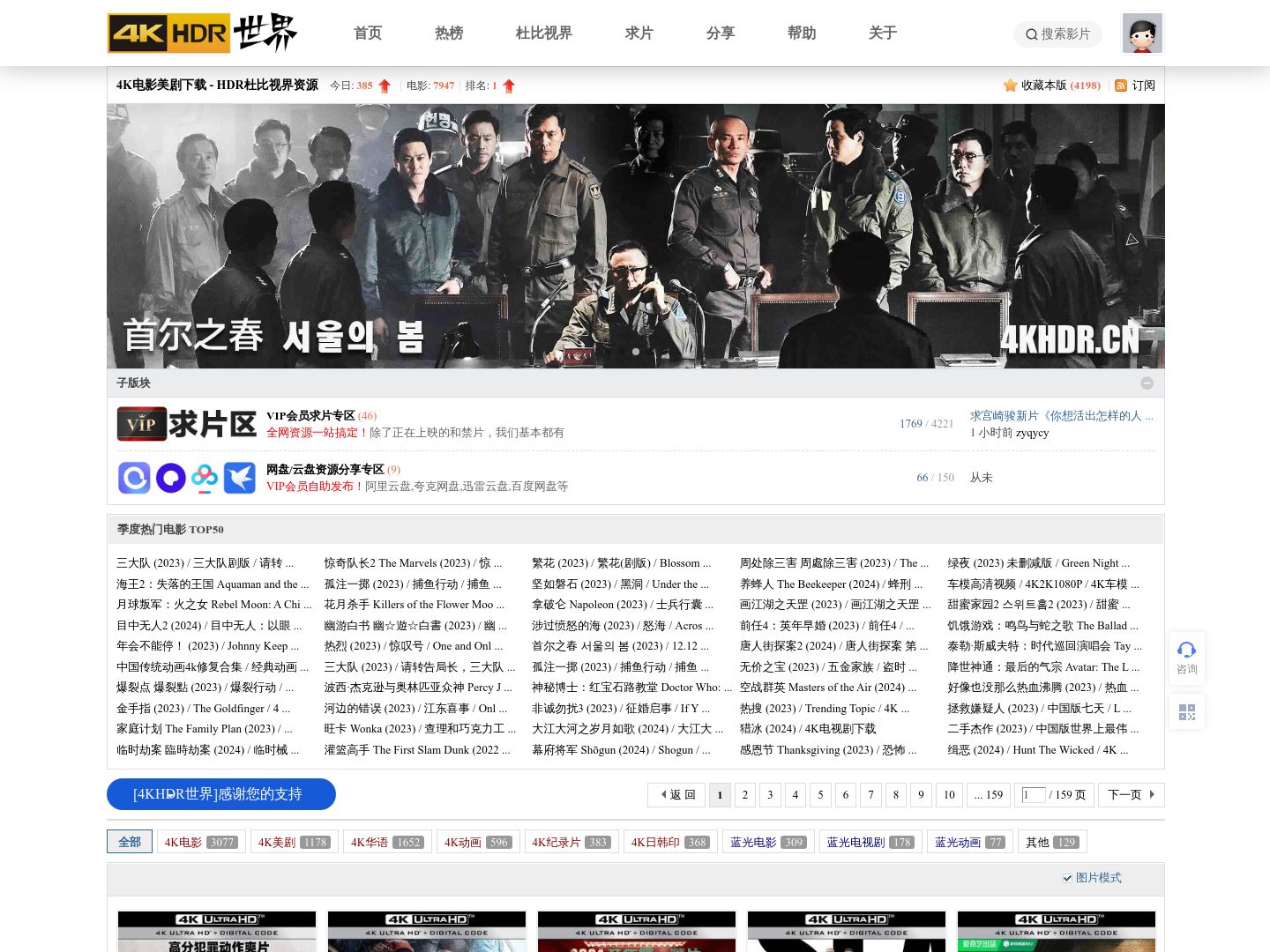Viewport: 1270px width, 952px height.
Task: Click the favorite star icon 收藏本版
Action: click(1010, 86)
